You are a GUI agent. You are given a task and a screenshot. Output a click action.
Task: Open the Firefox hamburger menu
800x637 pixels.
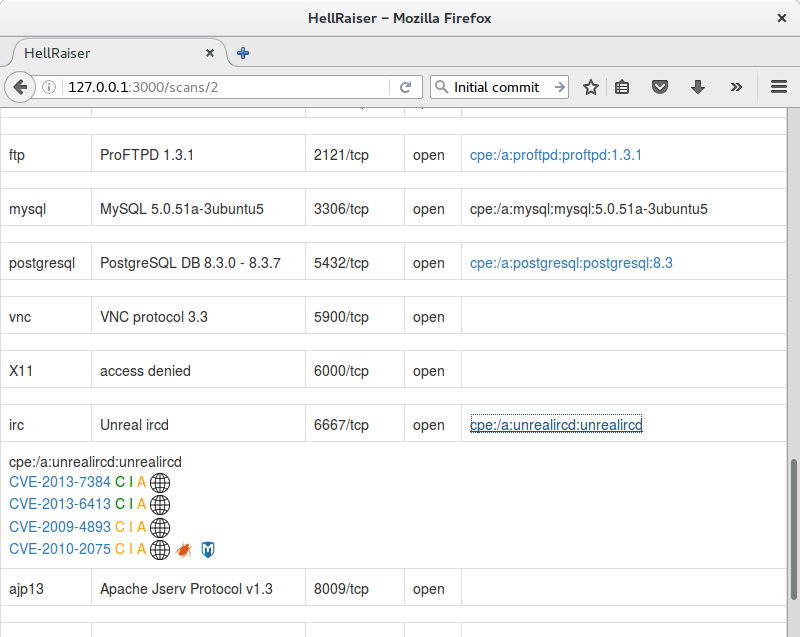point(779,87)
